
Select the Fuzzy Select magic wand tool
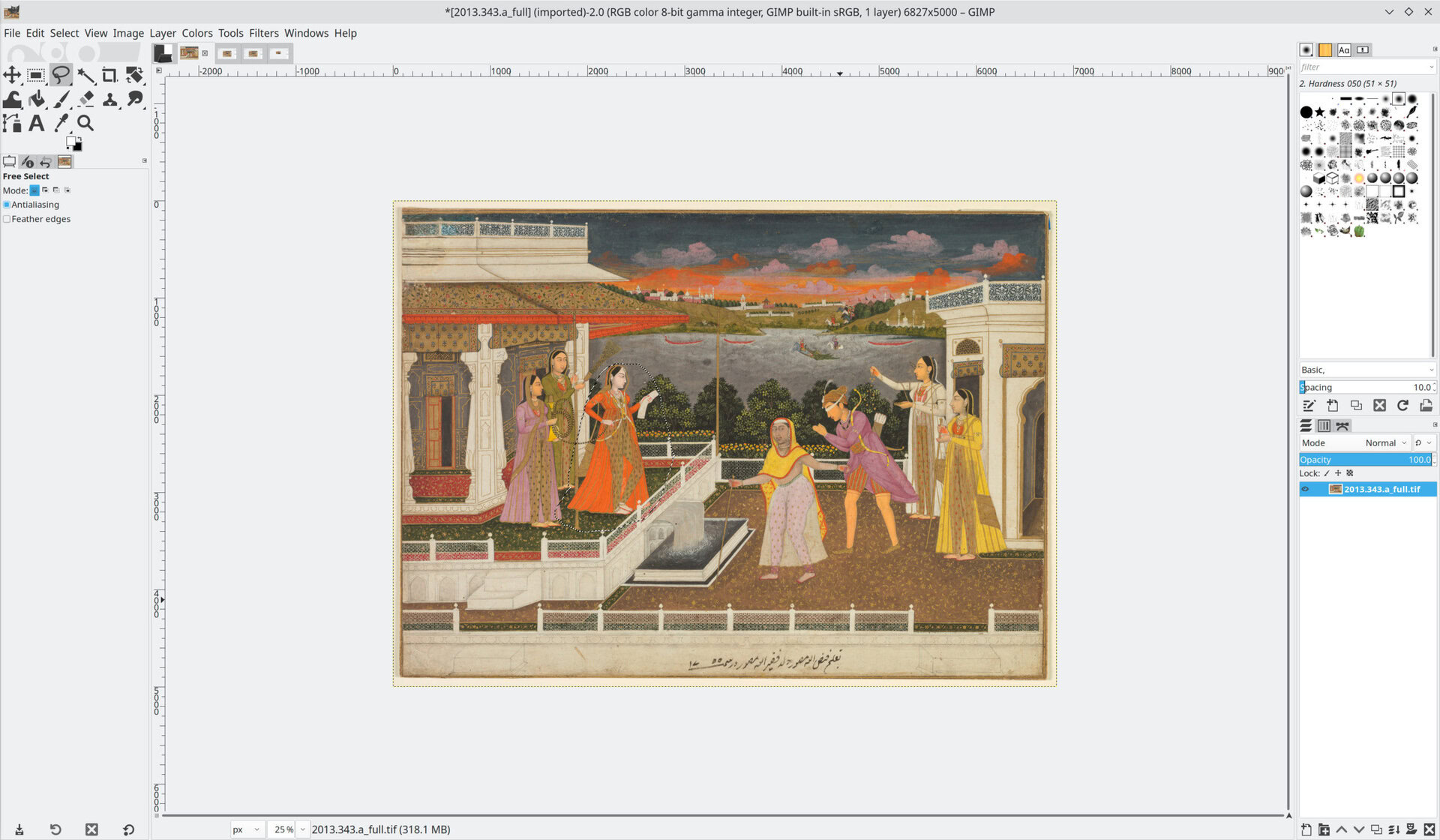pos(85,74)
